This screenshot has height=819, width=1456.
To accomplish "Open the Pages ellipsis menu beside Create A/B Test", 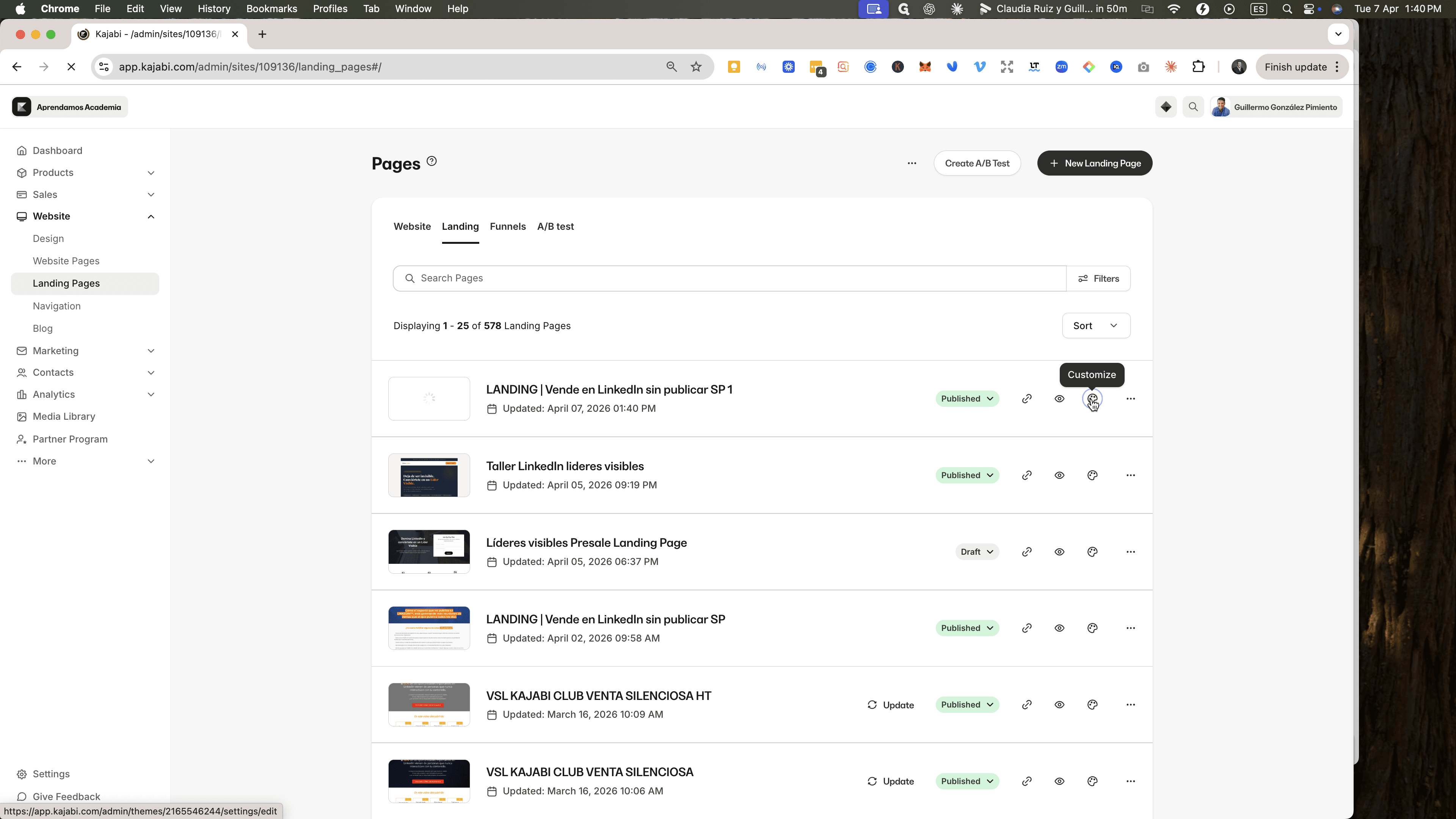I will coord(911,163).
